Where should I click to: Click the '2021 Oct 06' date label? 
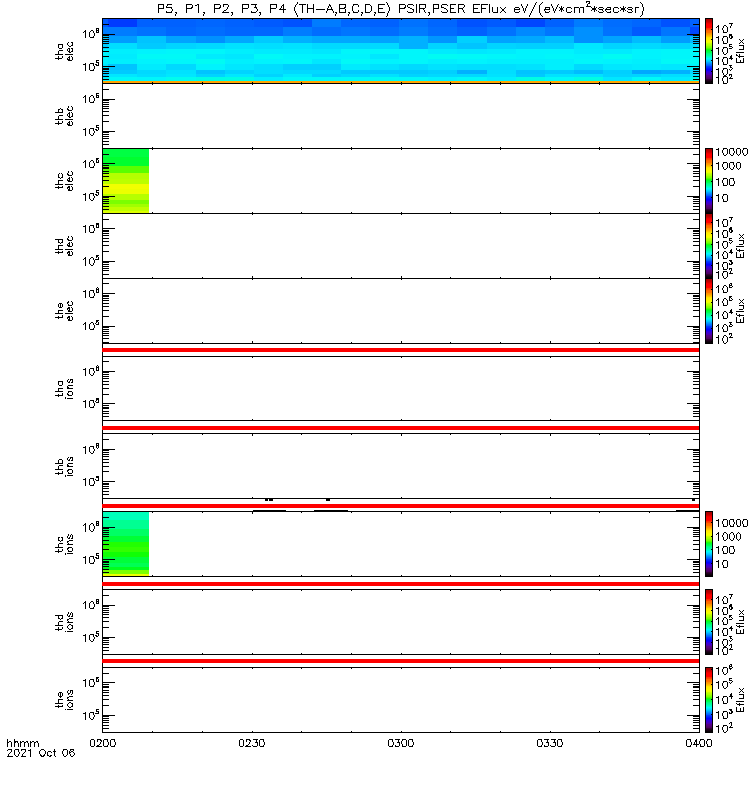tap(41, 753)
